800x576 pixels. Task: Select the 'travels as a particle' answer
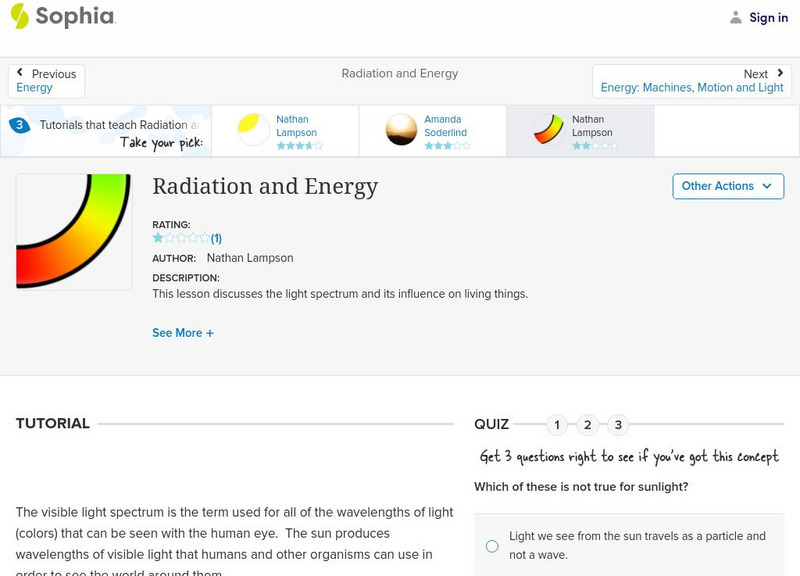tap(492, 546)
